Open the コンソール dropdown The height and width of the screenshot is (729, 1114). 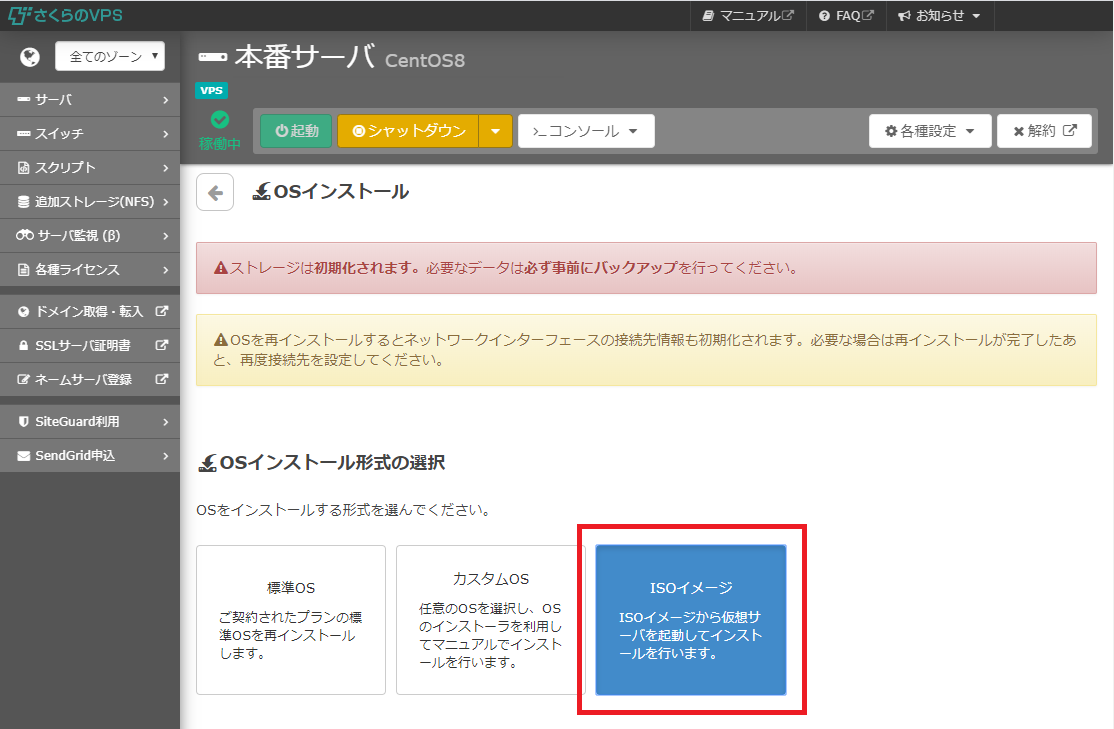click(x=586, y=131)
